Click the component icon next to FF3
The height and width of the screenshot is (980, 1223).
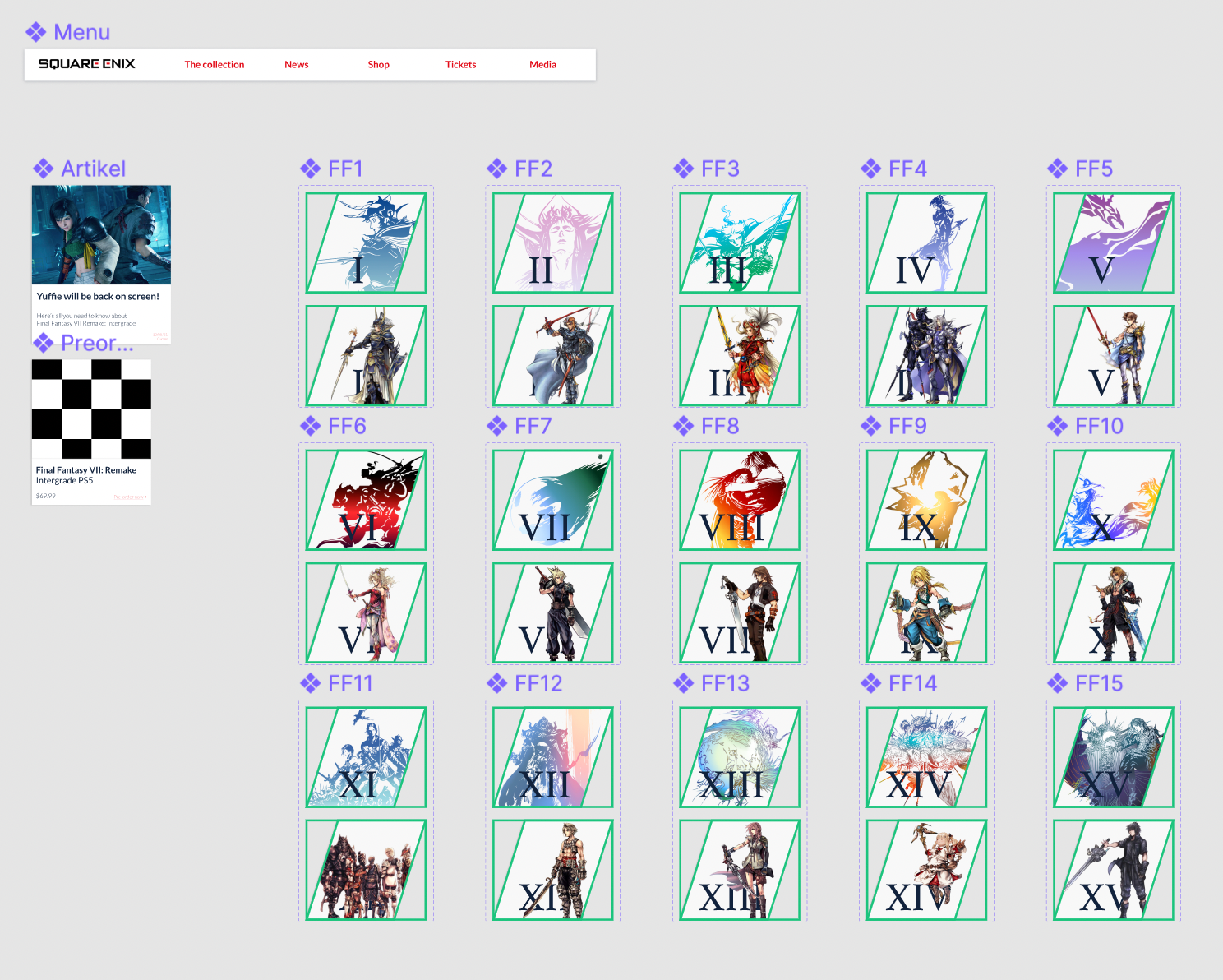(x=683, y=169)
